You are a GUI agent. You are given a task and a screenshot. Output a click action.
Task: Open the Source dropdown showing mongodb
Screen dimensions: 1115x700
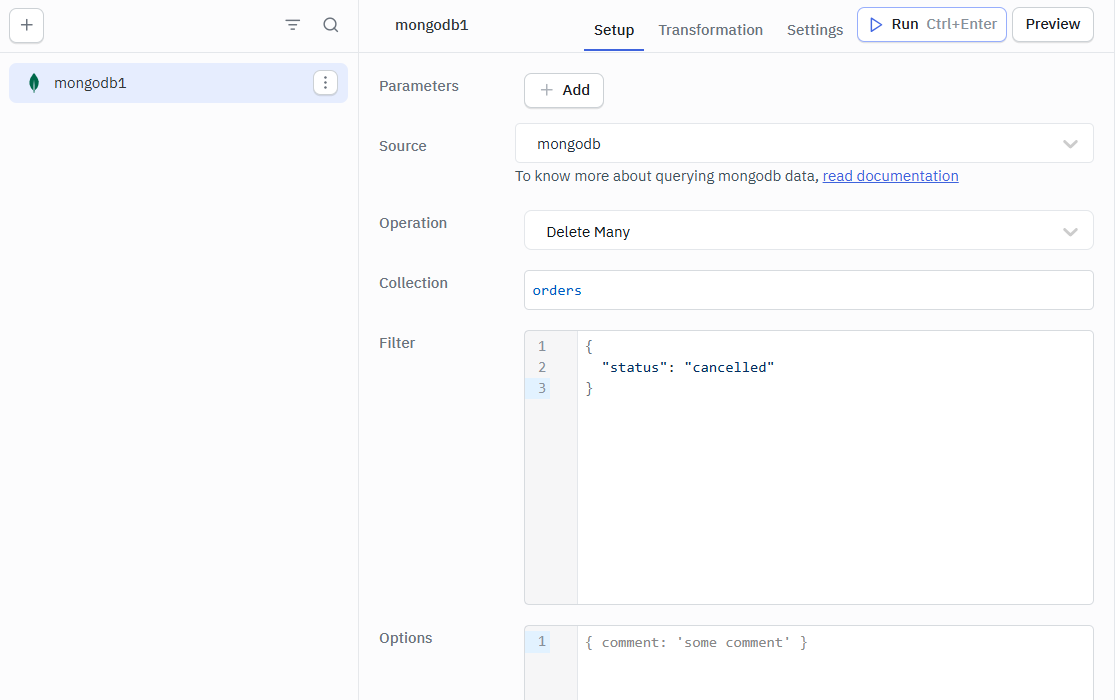(803, 144)
